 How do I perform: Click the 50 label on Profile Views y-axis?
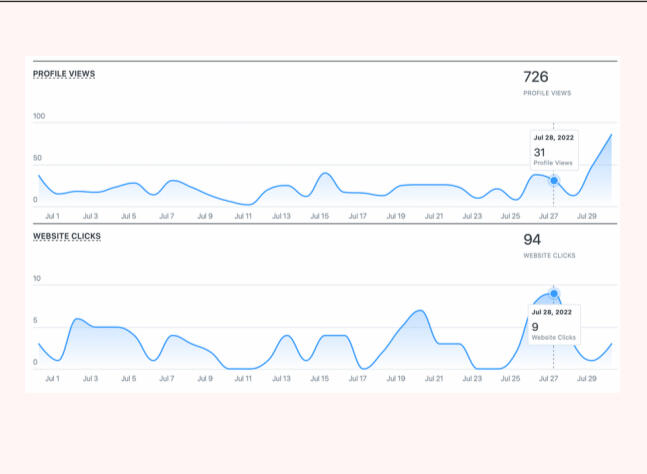[x=38, y=159]
